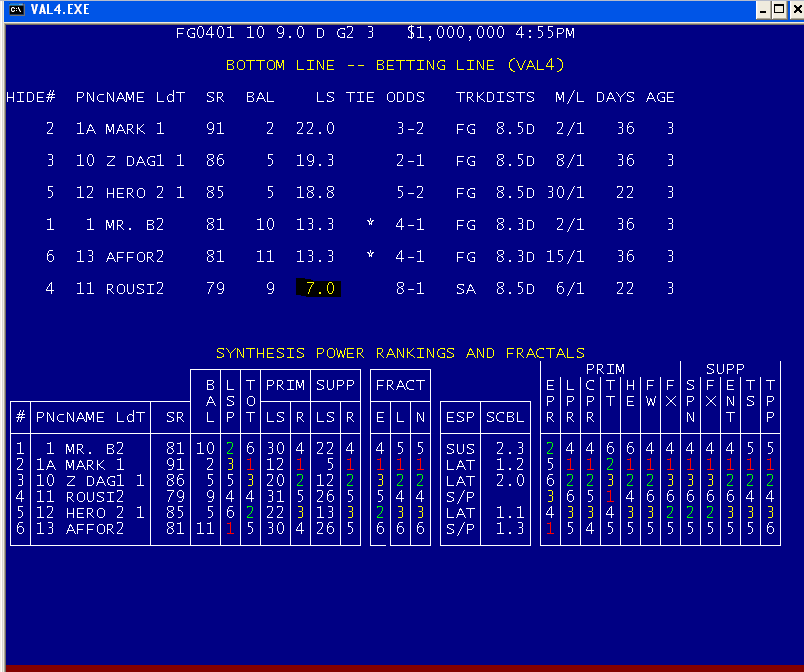Click the vertical LSP column header
This screenshot has height=672, width=804.
click(230, 401)
